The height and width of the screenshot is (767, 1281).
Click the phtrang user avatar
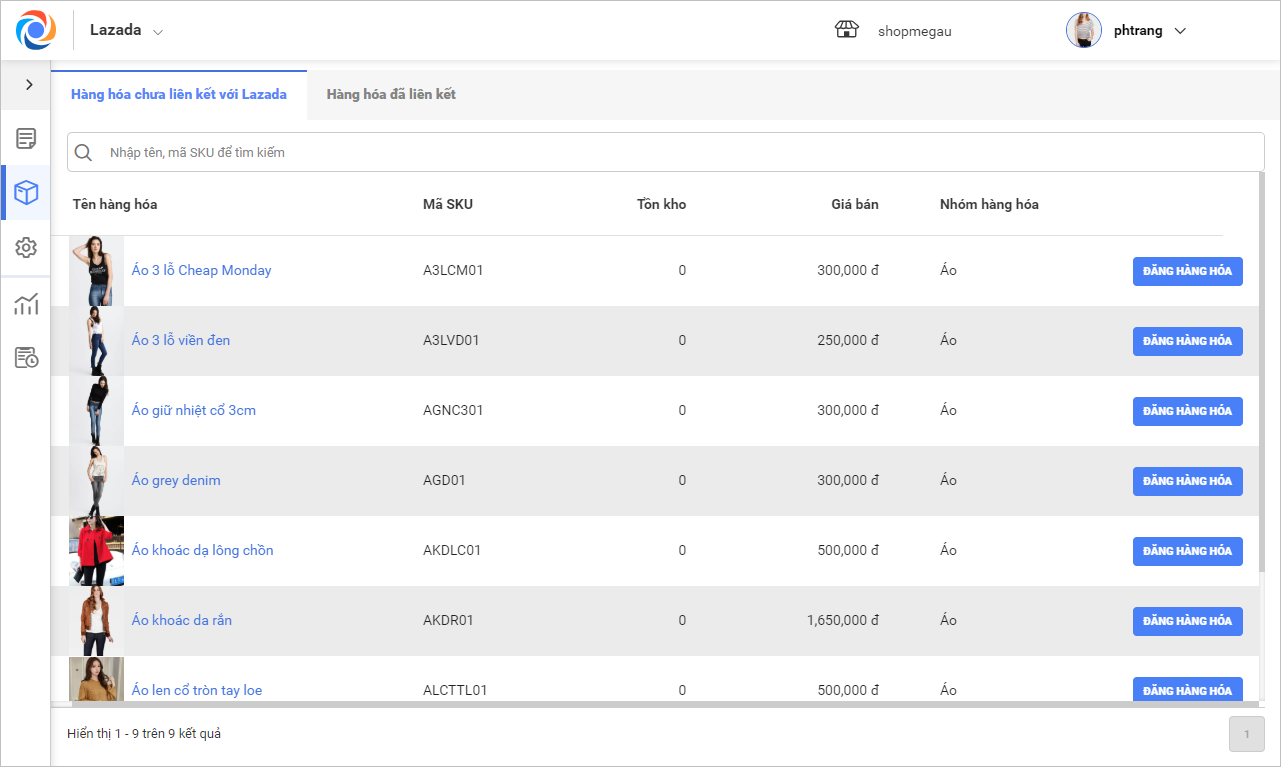[x=1083, y=30]
